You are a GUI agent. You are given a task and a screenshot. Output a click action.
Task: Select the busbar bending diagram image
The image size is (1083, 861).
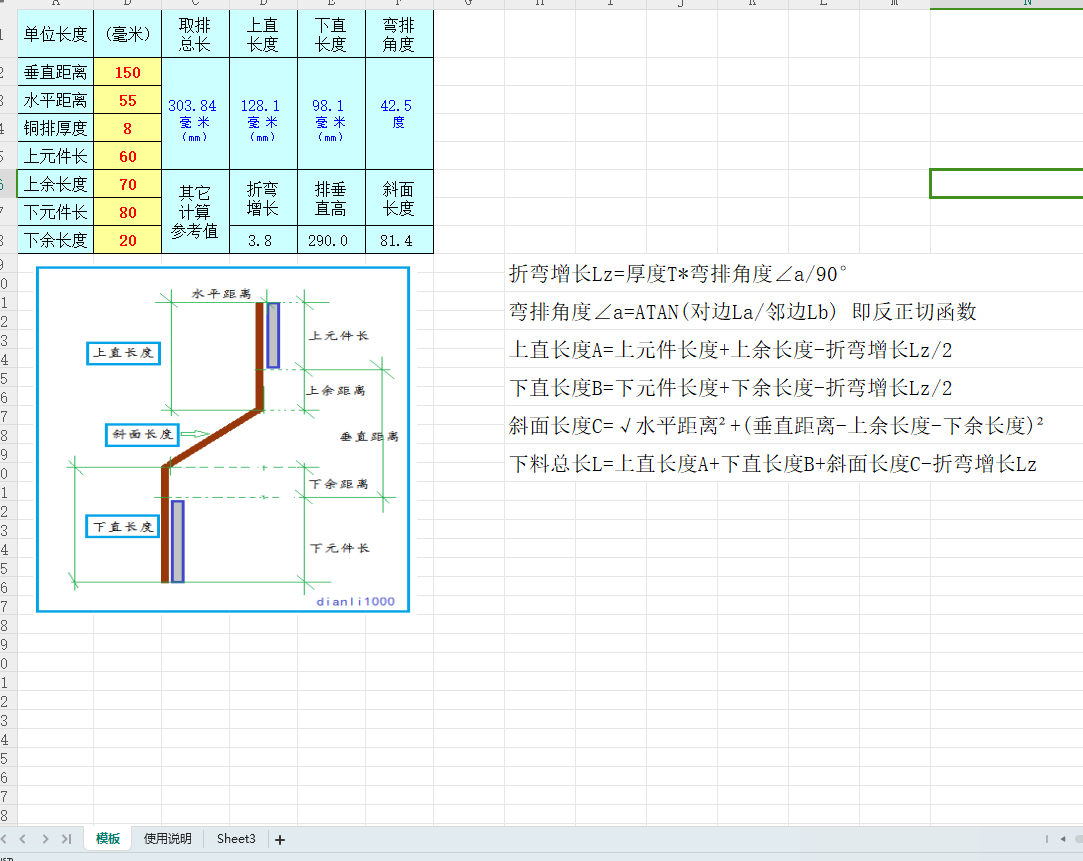(223, 439)
